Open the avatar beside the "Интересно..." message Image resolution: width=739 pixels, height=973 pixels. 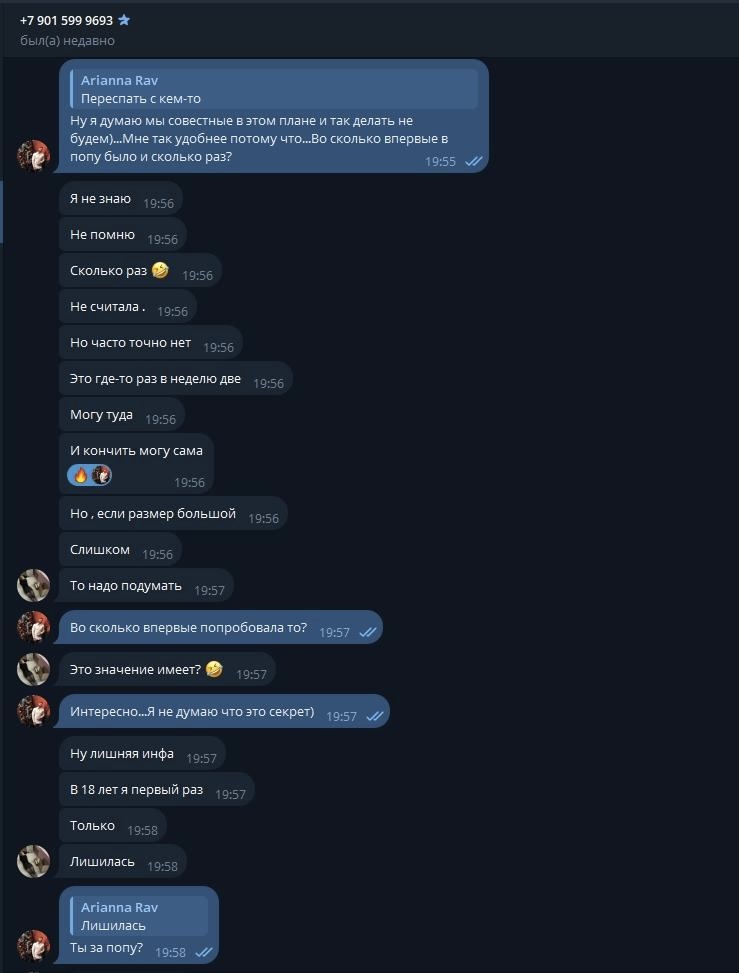tap(34, 711)
